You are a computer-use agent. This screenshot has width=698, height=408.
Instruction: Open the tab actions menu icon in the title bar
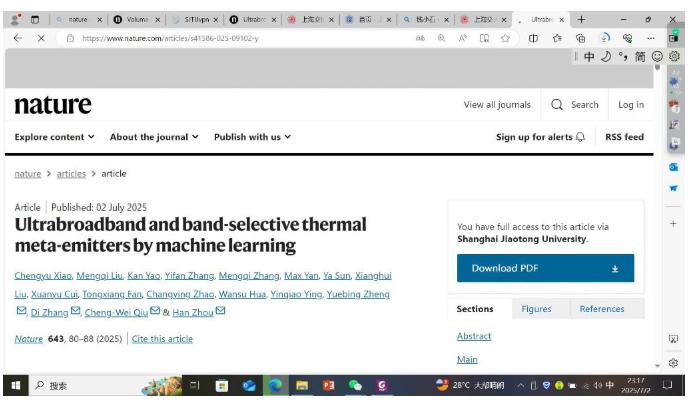pyautogui.click(x=35, y=20)
